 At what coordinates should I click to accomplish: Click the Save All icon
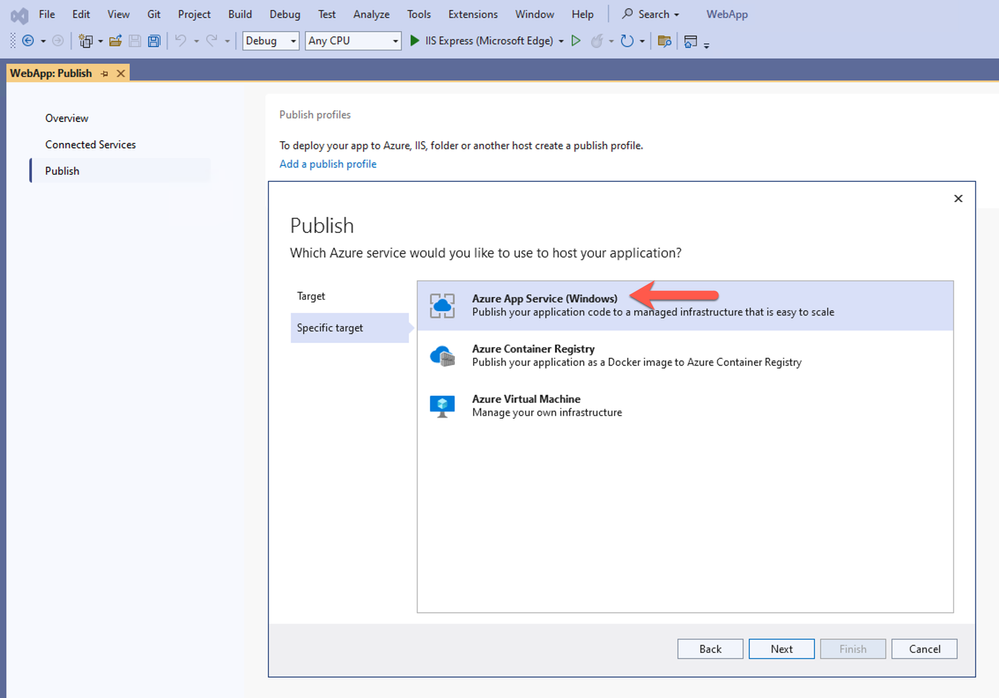[x=154, y=41]
